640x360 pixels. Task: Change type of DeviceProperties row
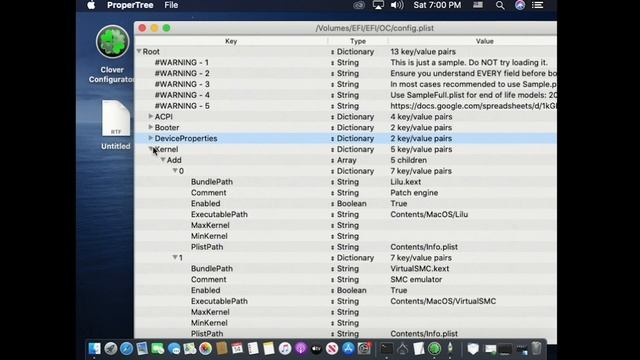332,139
